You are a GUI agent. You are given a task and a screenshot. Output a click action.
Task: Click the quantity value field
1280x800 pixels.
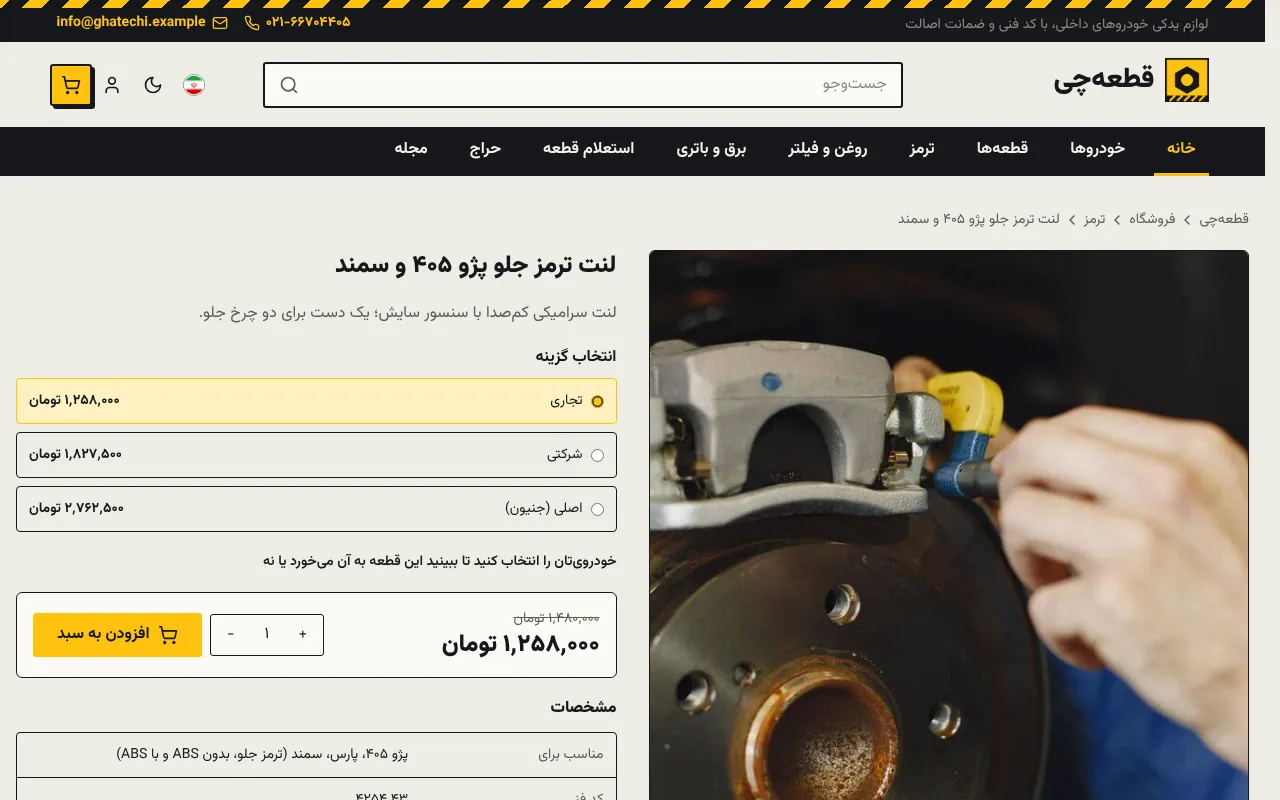[x=267, y=635]
